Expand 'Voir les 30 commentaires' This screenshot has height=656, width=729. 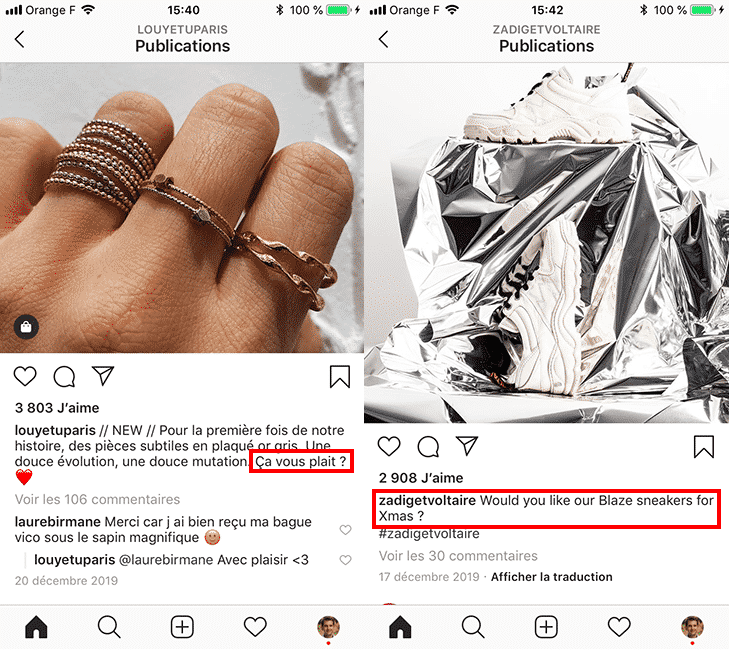pyautogui.click(x=458, y=556)
